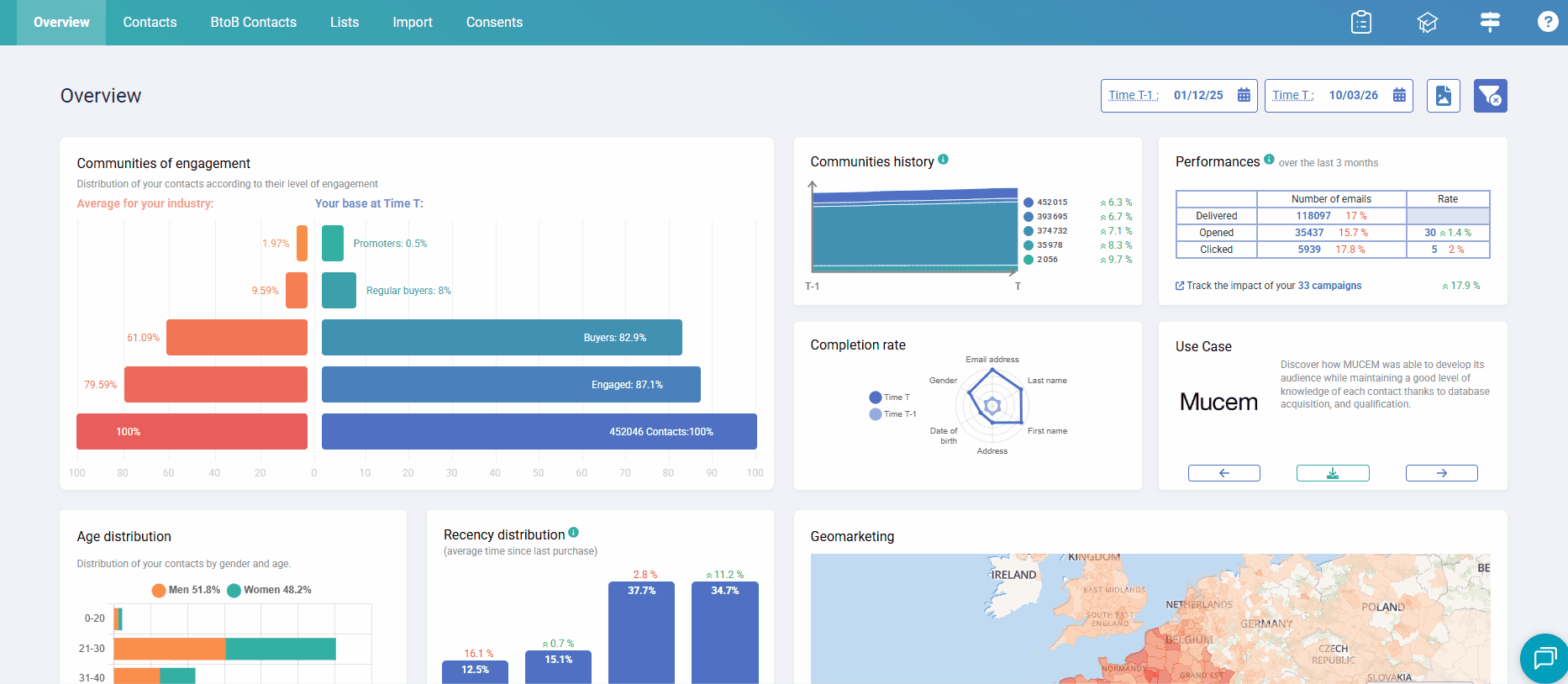This screenshot has height=684, width=1568.
Task: Open the 33 campaigns tracking link
Action: tap(1329, 286)
